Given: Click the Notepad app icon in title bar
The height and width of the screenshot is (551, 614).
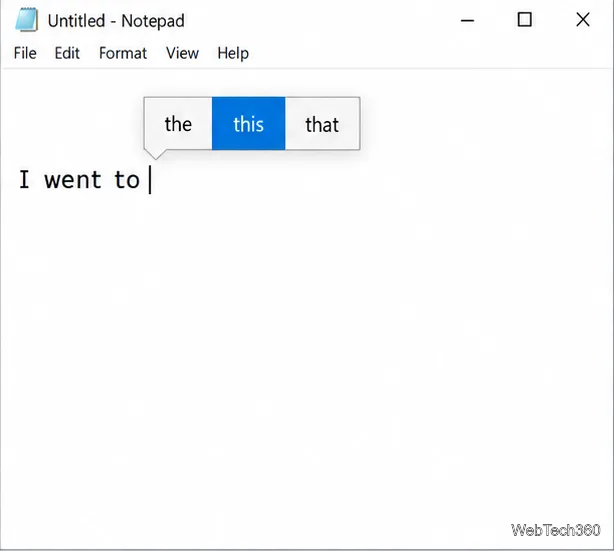Looking at the screenshot, I should 27,20.
